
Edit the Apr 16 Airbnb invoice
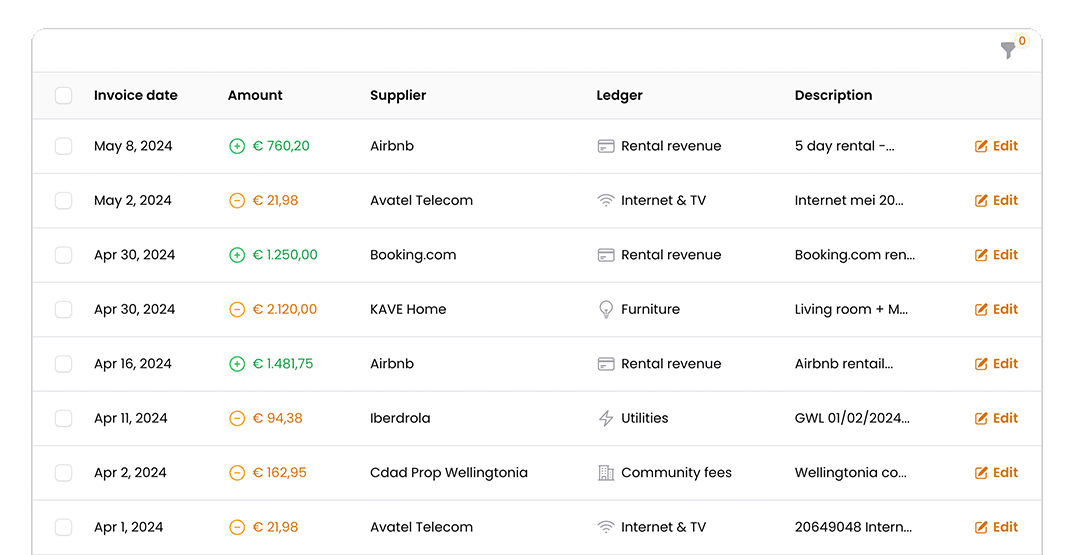[x=997, y=364]
